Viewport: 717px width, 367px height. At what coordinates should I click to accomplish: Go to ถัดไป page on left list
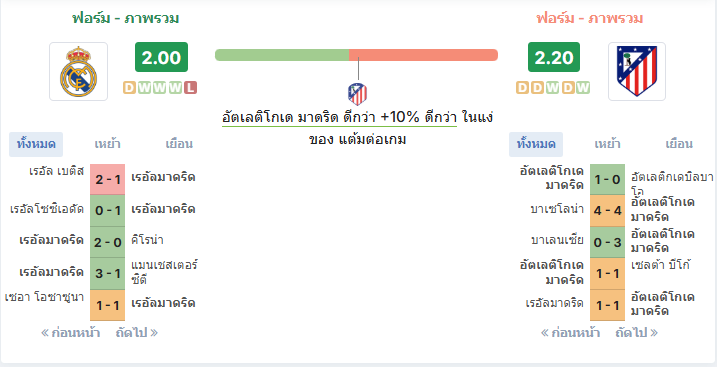coord(137,333)
